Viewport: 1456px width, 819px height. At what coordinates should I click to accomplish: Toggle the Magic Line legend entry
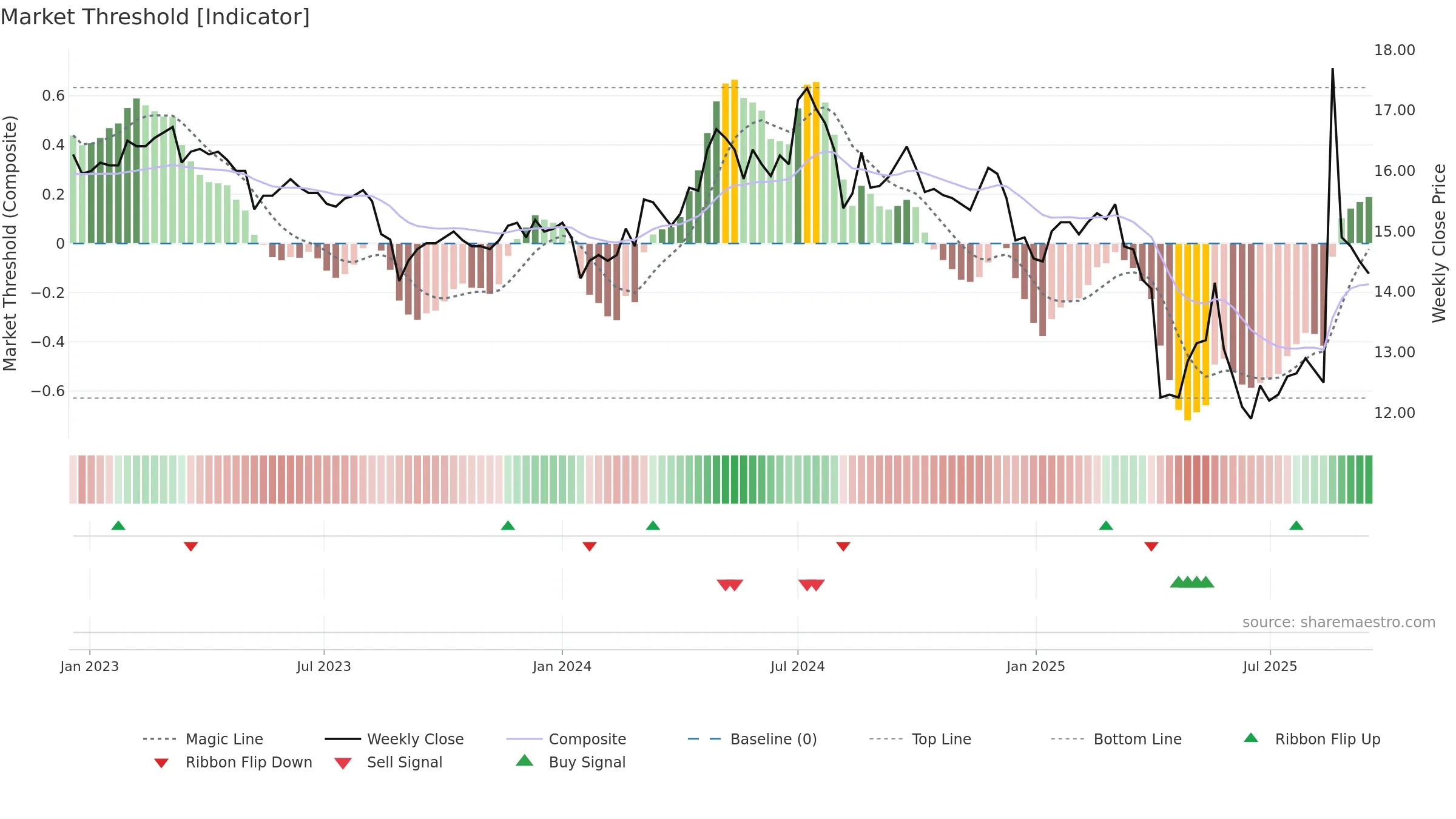point(203,739)
